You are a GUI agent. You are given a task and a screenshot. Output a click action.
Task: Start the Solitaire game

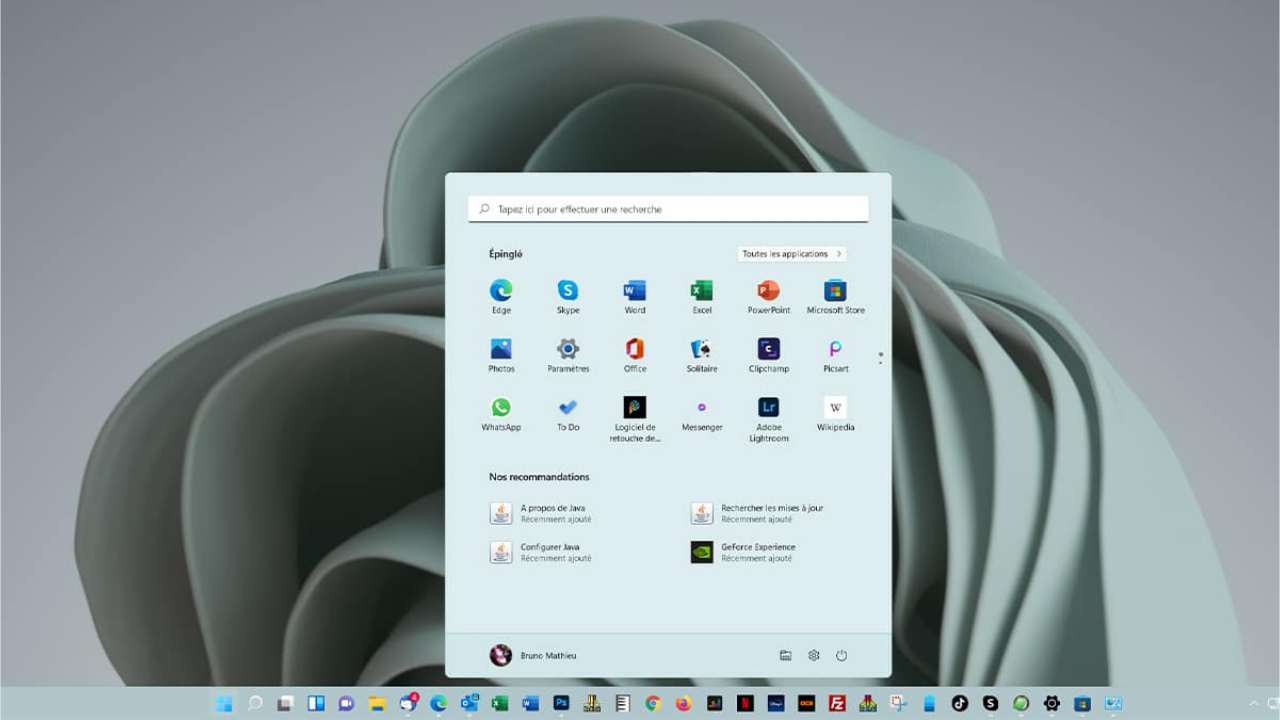(702, 355)
